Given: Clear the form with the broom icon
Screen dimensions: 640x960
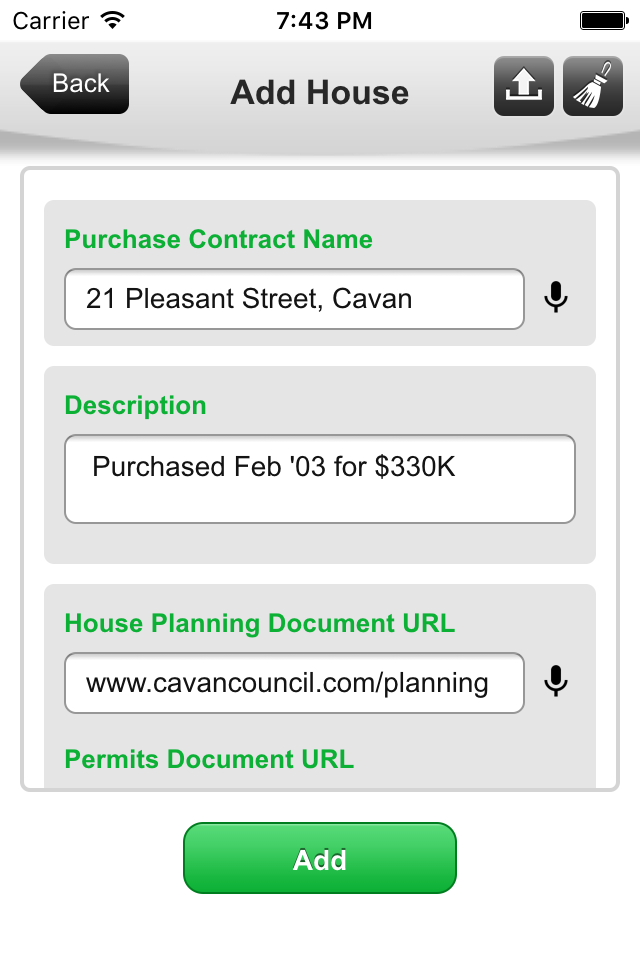Looking at the screenshot, I should pos(593,86).
